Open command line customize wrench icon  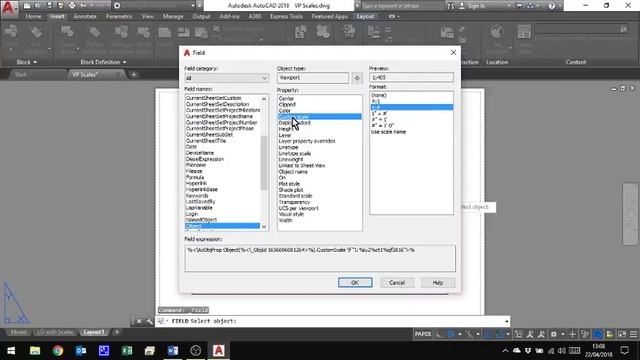click(149, 321)
